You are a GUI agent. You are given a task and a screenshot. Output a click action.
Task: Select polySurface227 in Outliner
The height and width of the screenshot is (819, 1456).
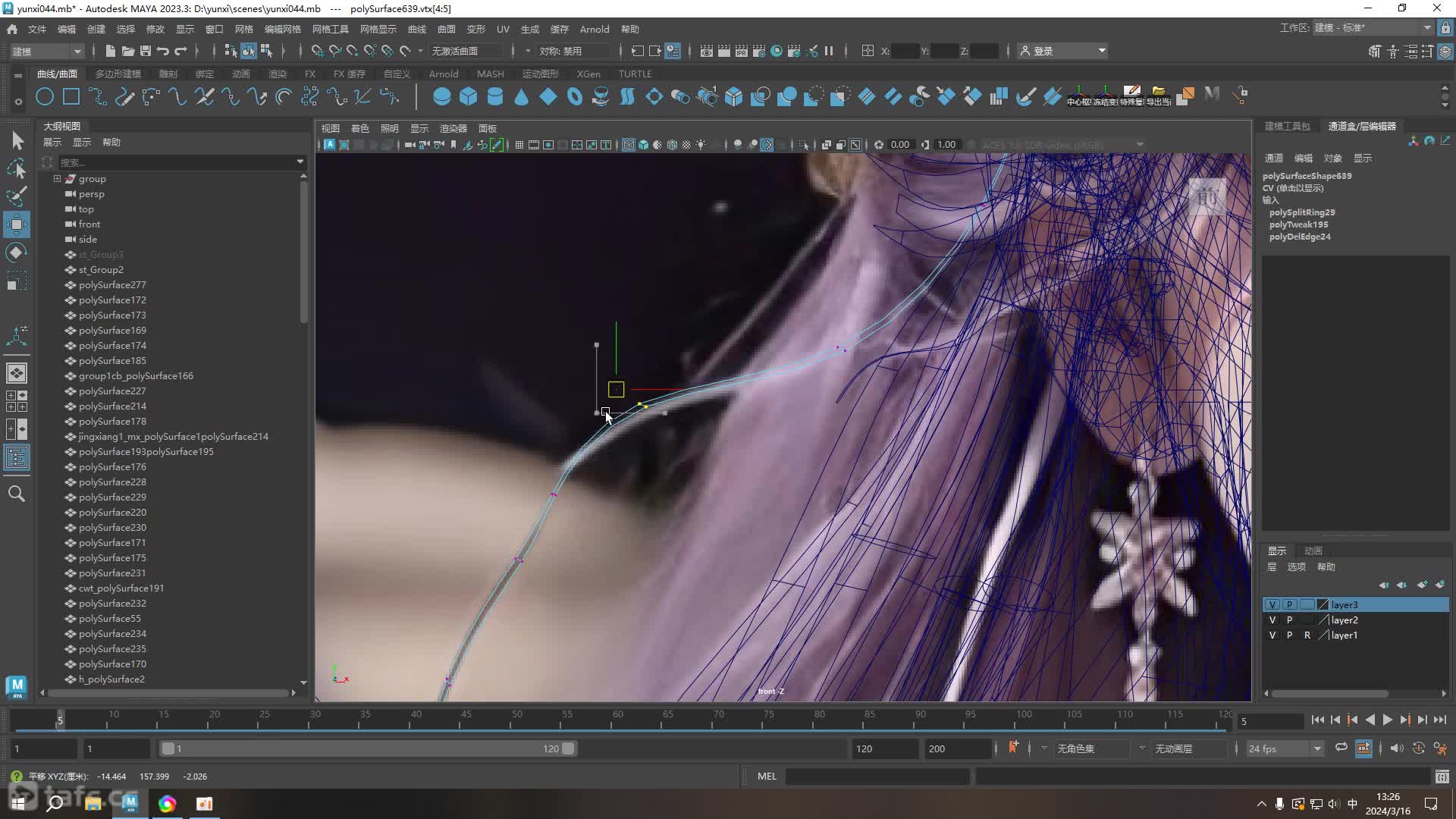112,391
